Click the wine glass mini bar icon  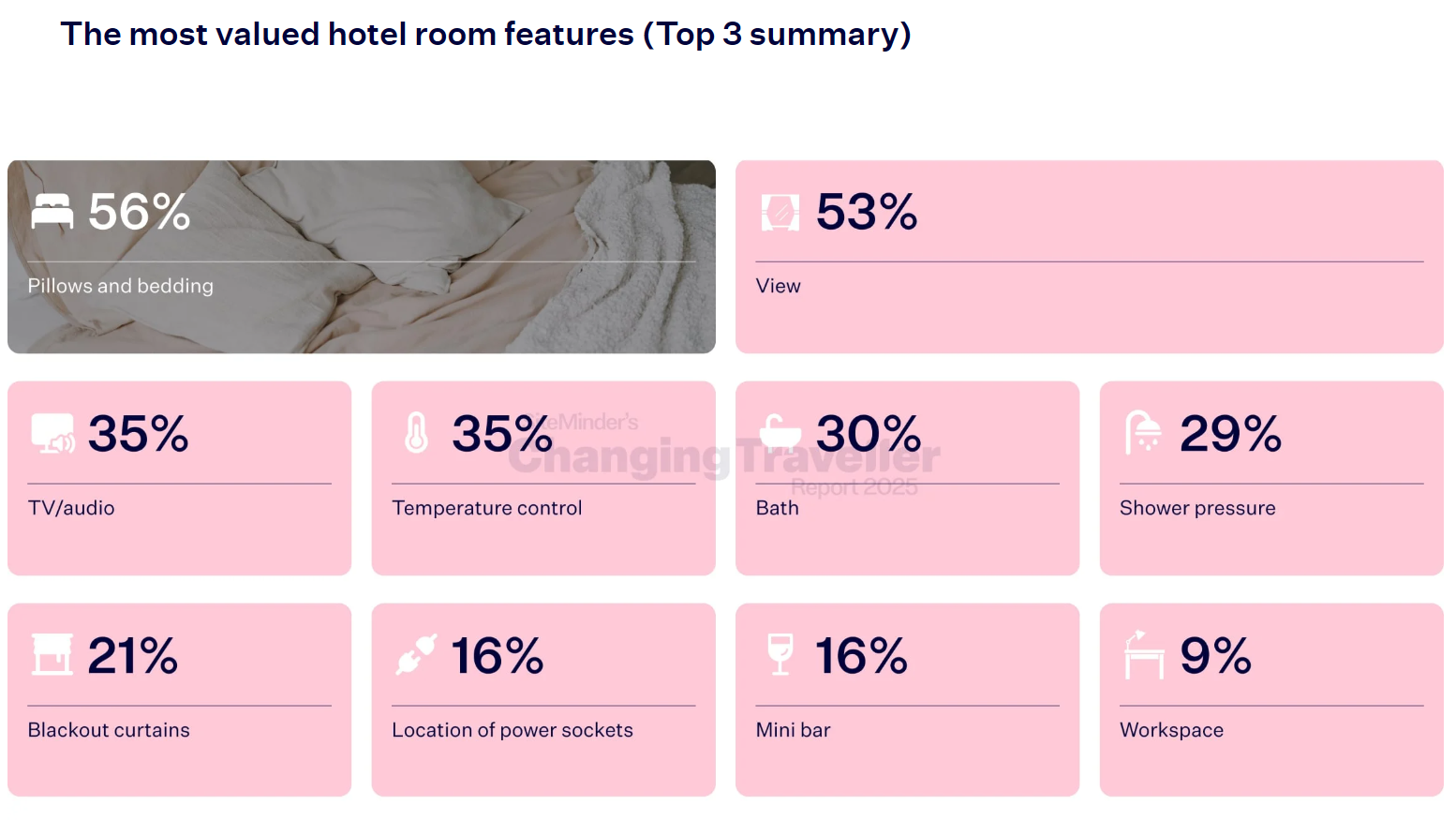(780, 654)
